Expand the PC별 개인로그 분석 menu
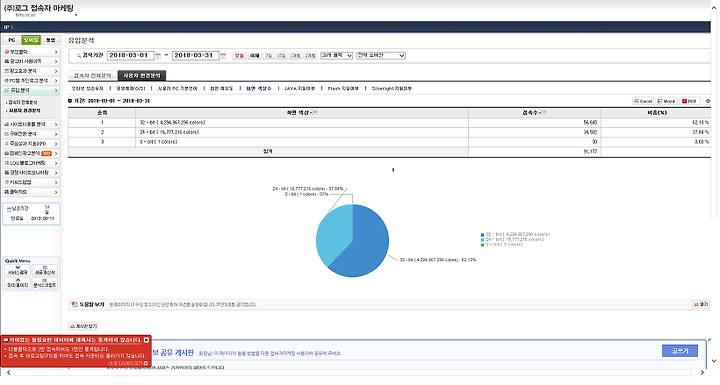720x385 pixels. (31, 81)
